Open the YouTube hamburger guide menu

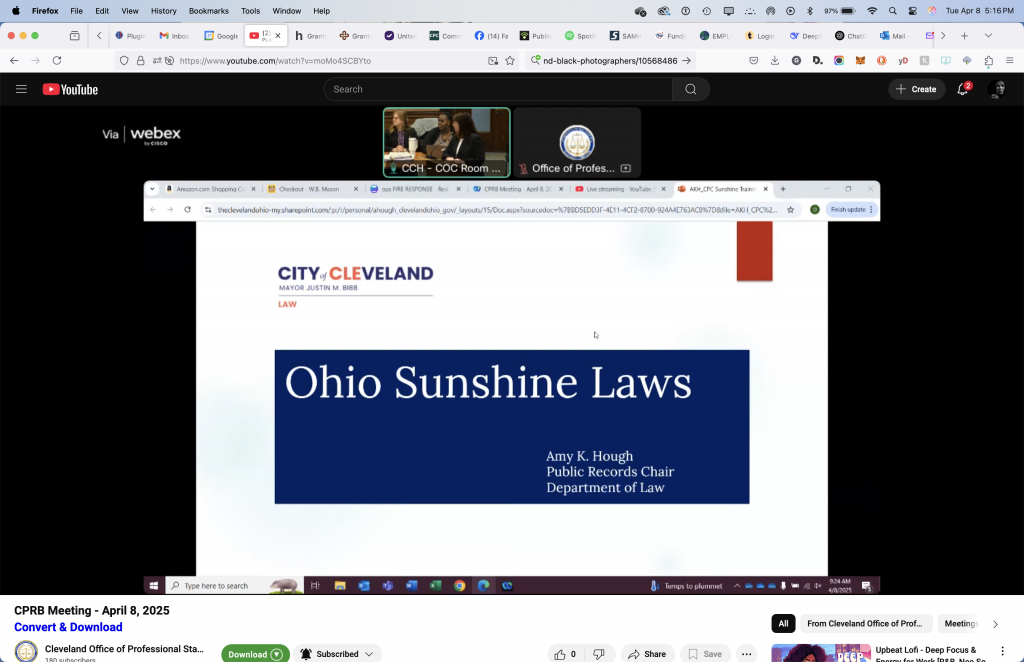(21, 89)
